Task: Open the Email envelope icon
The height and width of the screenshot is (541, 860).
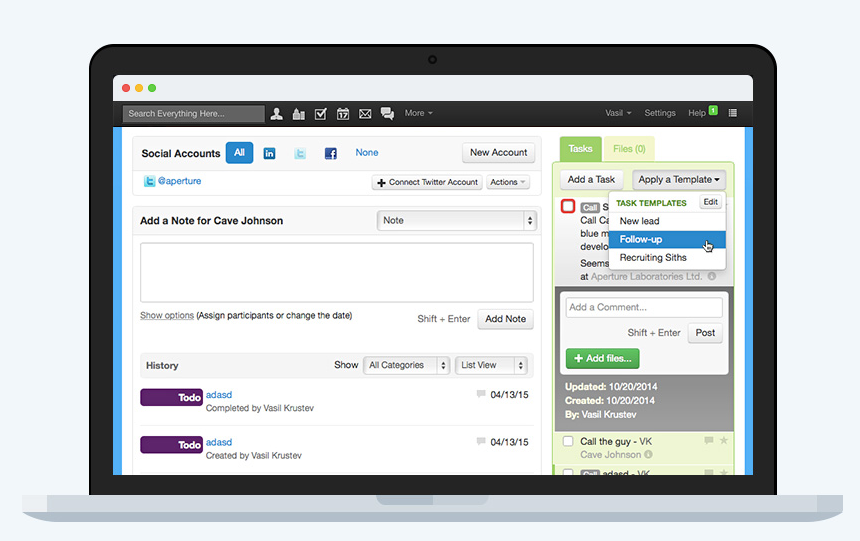Action: point(365,114)
